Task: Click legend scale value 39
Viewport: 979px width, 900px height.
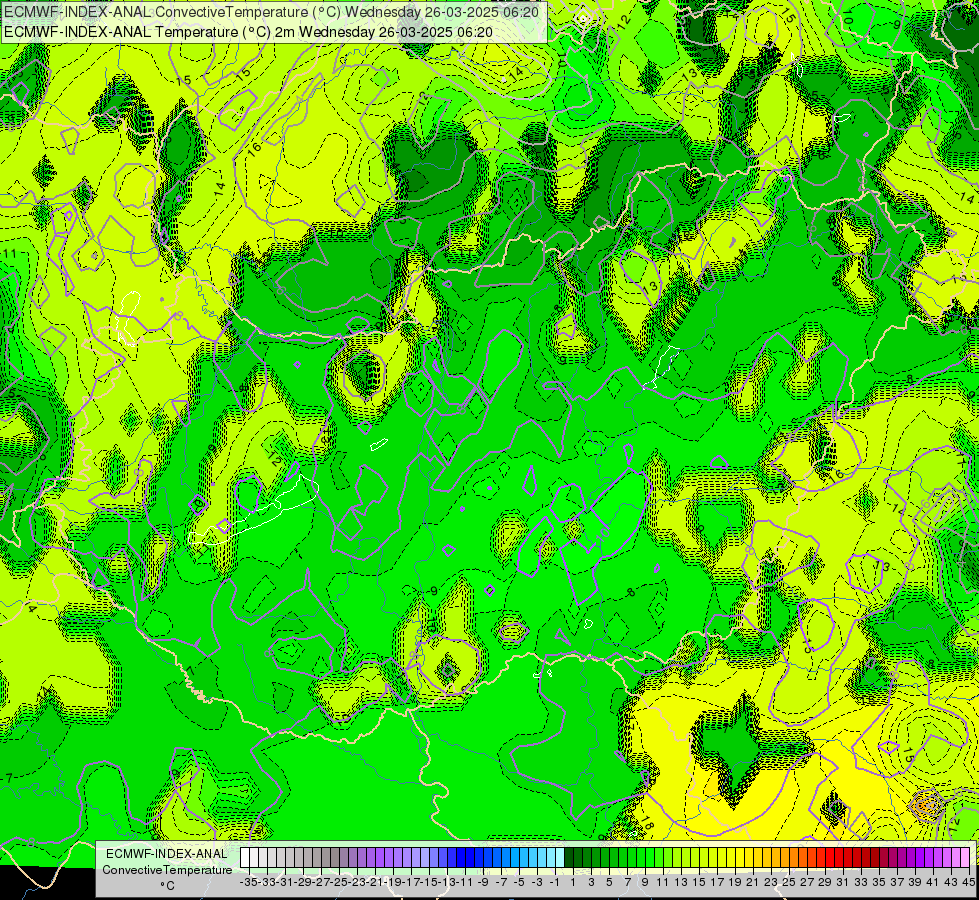Action: coord(915,882)
